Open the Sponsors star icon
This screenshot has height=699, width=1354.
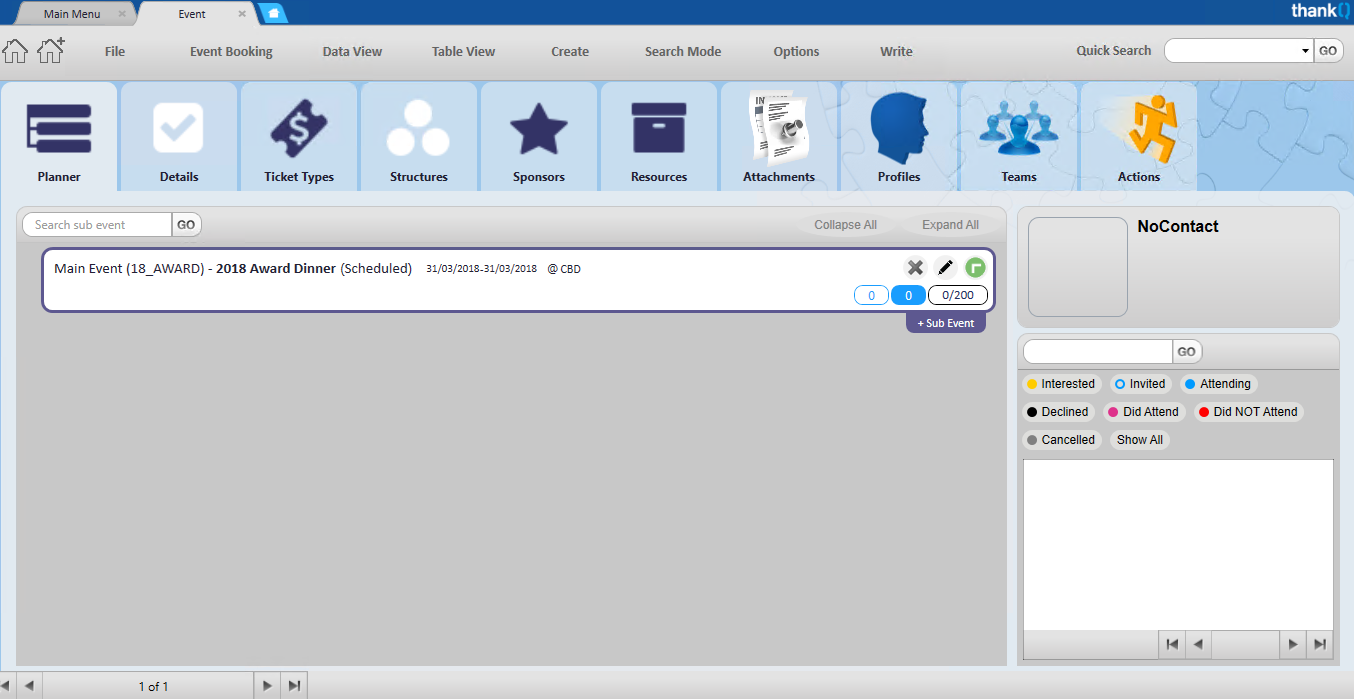click(539, 129)
